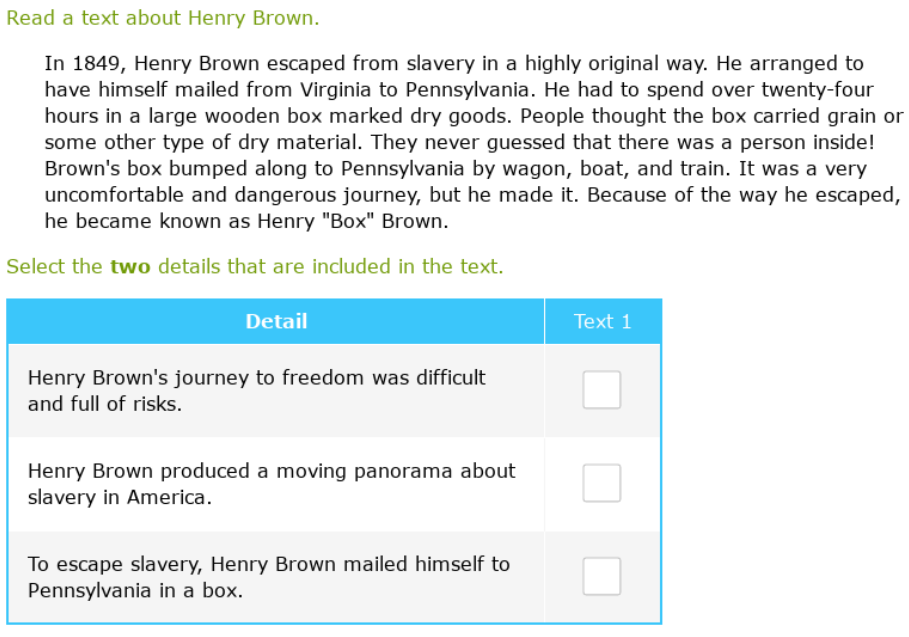Click the passage line starting "In 1849"
Image resolution: width=909 pixels, height=637 pixels.
click(x=454, y=64)
